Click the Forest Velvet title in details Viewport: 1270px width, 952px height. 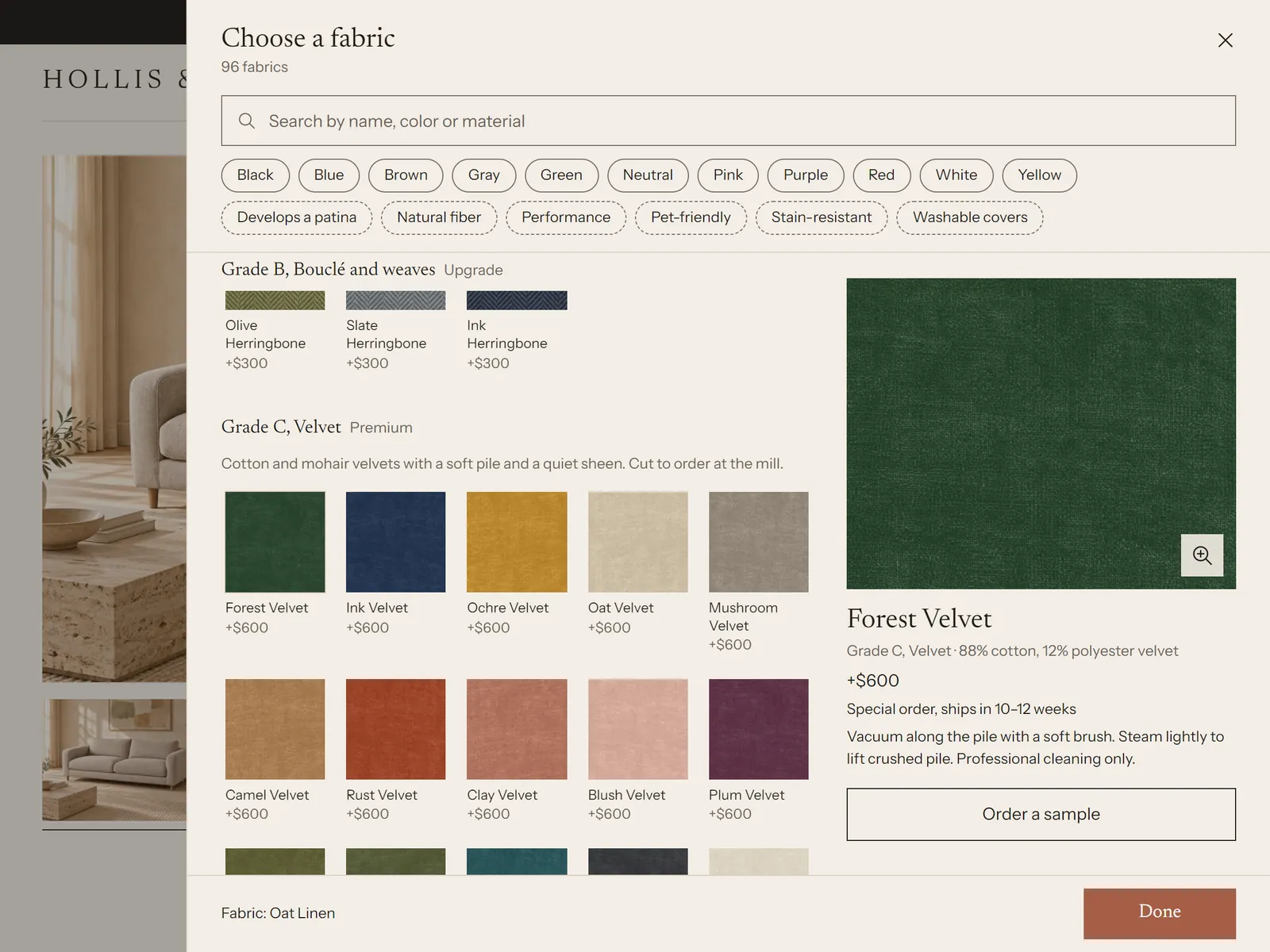point(919,619)
